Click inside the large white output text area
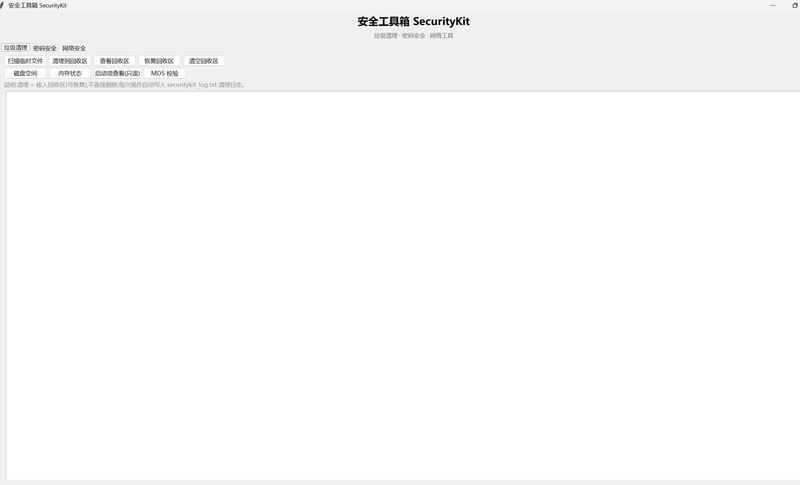The height and width of the screenshot is (485, 800). tap(403, 286)
